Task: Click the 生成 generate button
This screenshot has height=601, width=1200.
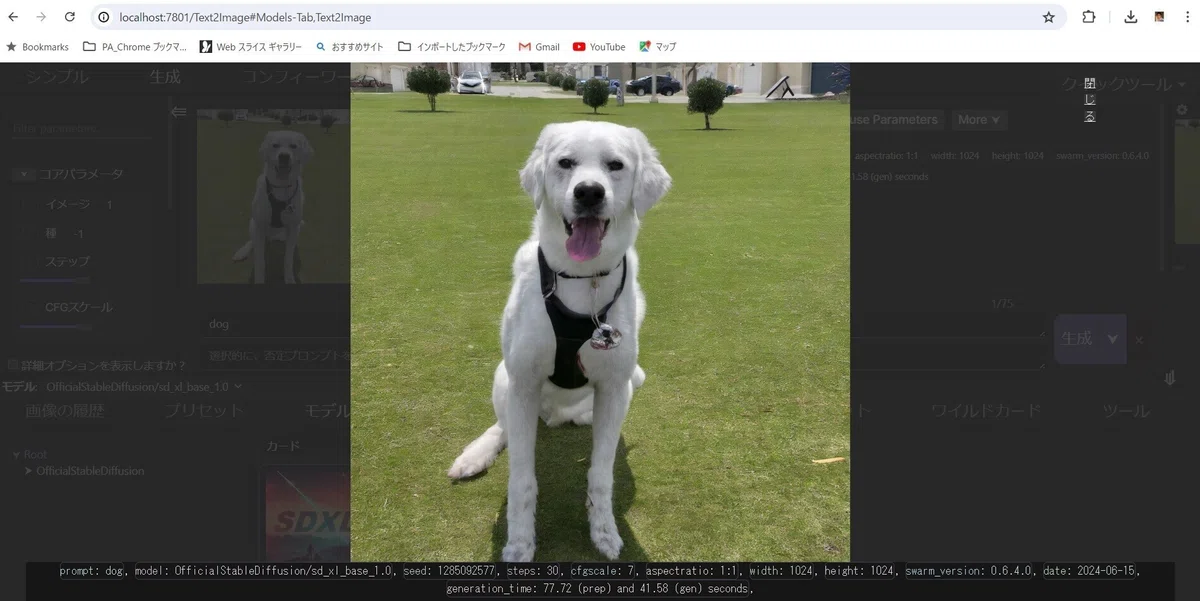Action: [x=1077, y=339]
